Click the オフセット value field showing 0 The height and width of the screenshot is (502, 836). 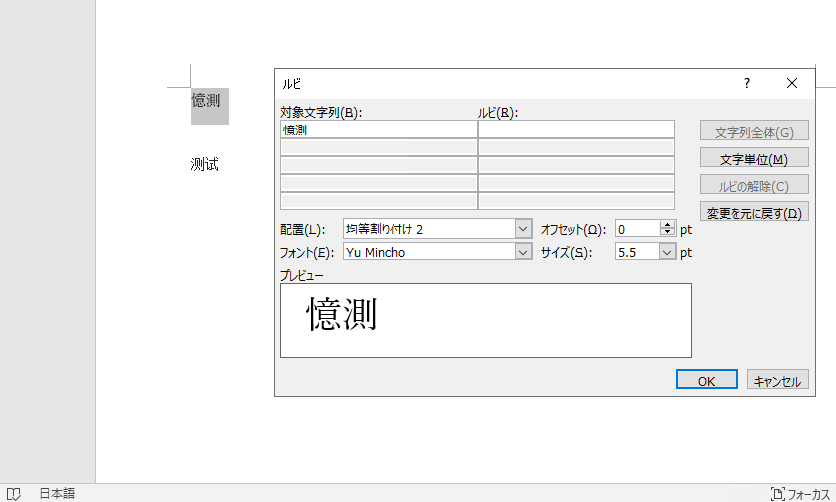(637, 229)
